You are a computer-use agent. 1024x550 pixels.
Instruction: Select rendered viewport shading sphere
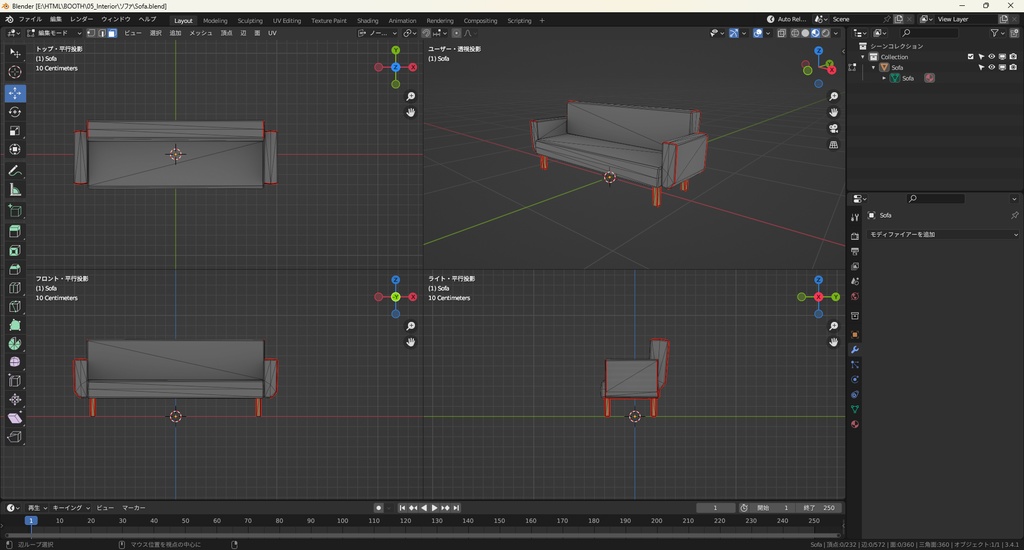pos(825,33)
